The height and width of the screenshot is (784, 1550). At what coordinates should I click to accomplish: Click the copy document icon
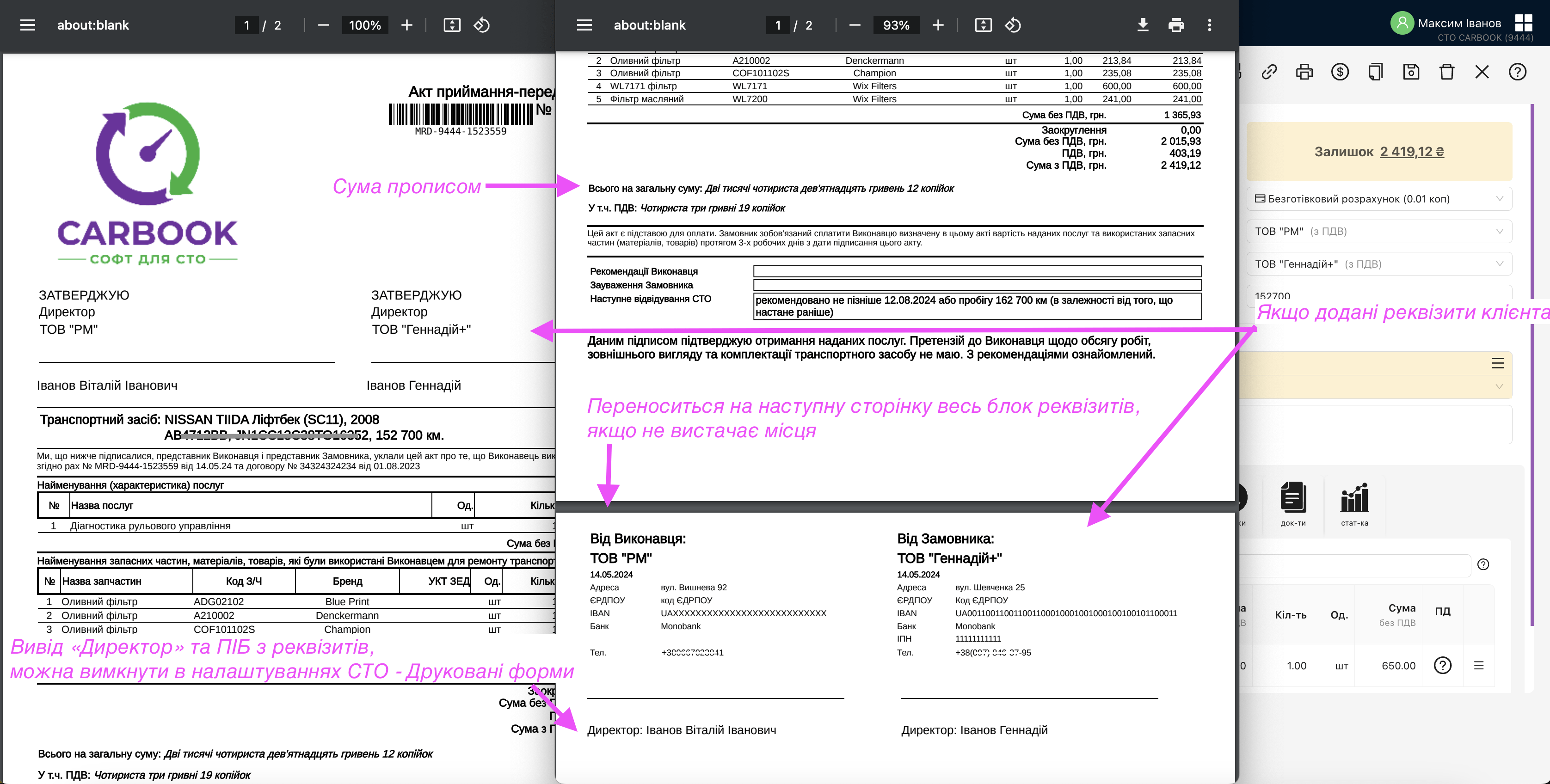1375,72
